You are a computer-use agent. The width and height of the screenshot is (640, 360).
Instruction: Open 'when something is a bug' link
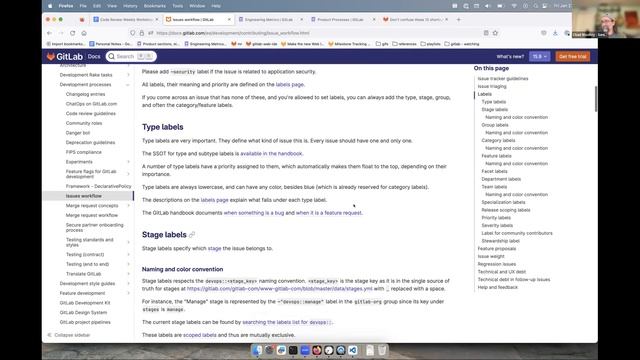pyautogui.click(x=253, y=213)
